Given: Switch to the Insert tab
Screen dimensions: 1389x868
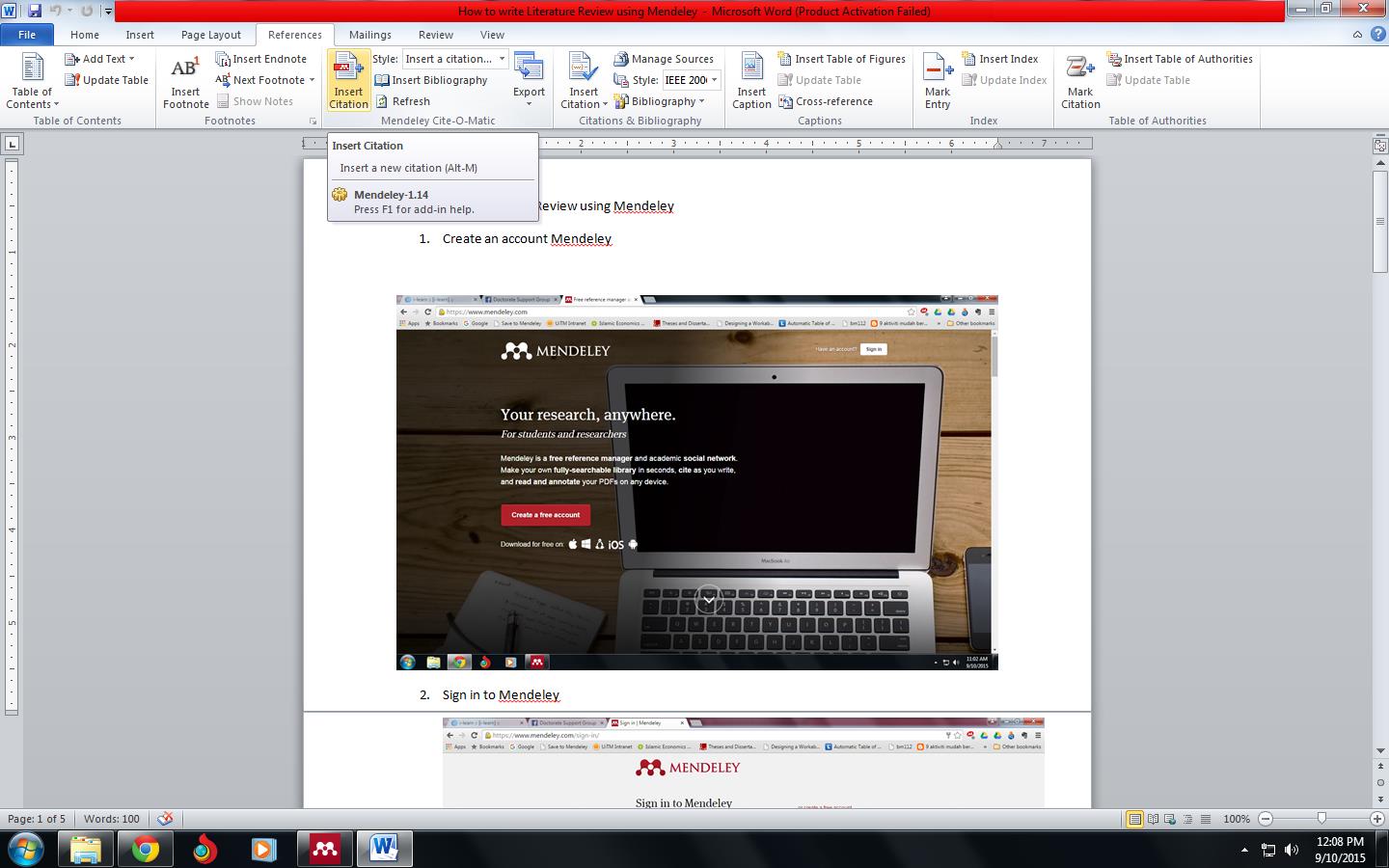Looking at the screenshot, I should [x=140, y=35].
